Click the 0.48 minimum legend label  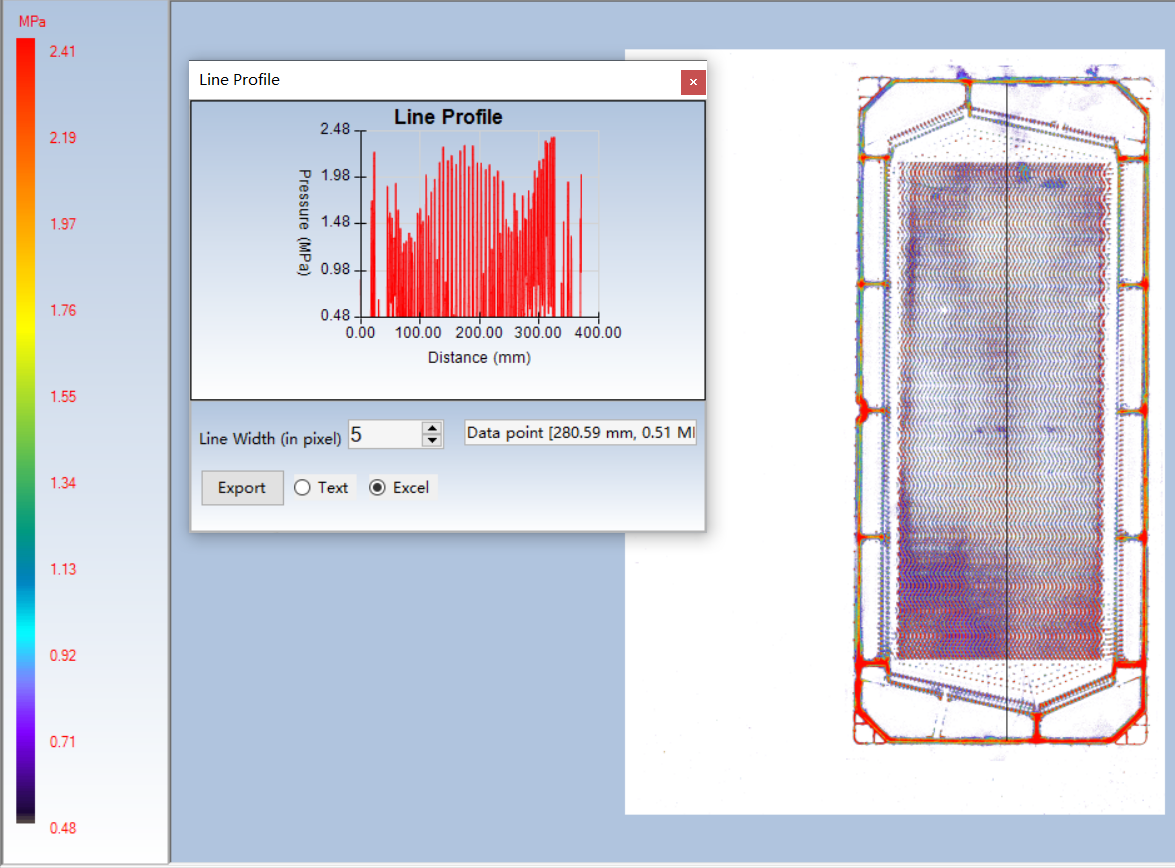click(x=63, y=828)
